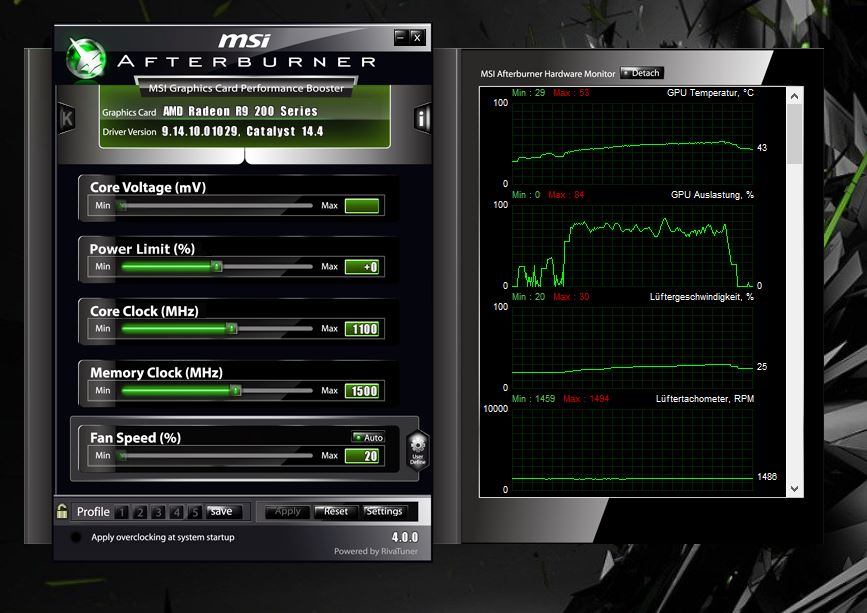
Task: Click the Power Limit slider handle
Action: point(217,266)
